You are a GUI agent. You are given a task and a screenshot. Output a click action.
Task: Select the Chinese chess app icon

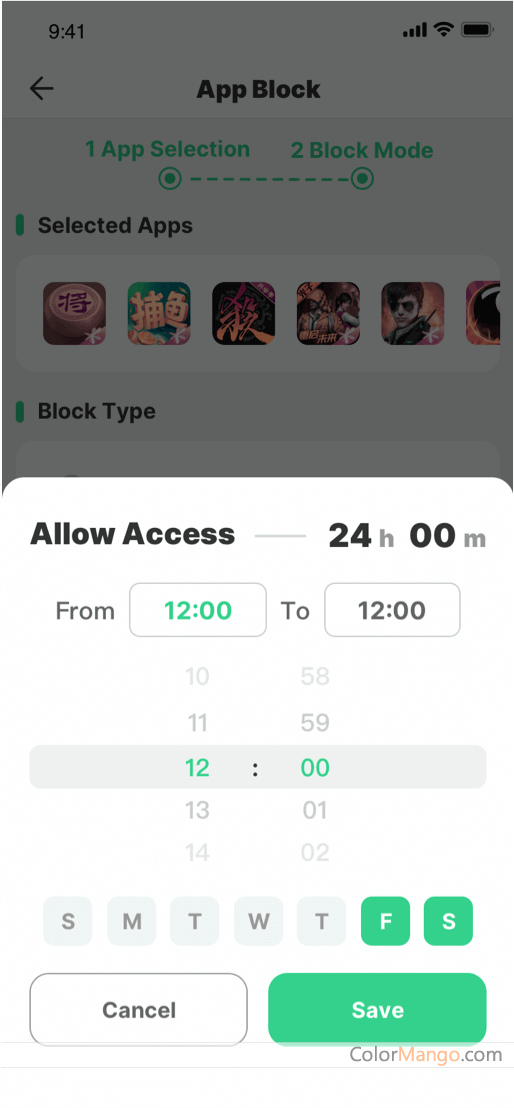tap(74, 314)
